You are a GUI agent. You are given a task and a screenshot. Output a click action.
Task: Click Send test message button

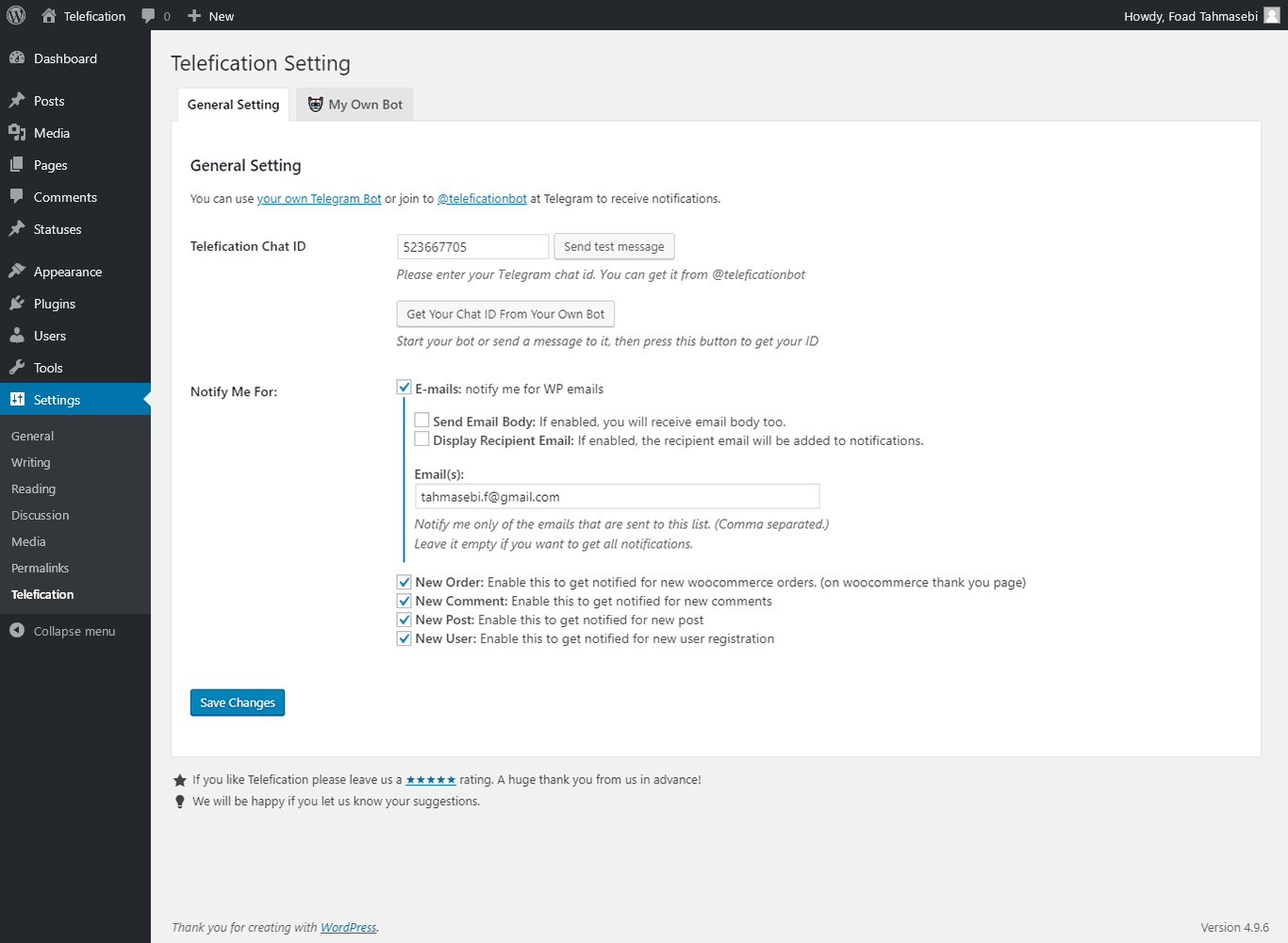pos(614,247)
